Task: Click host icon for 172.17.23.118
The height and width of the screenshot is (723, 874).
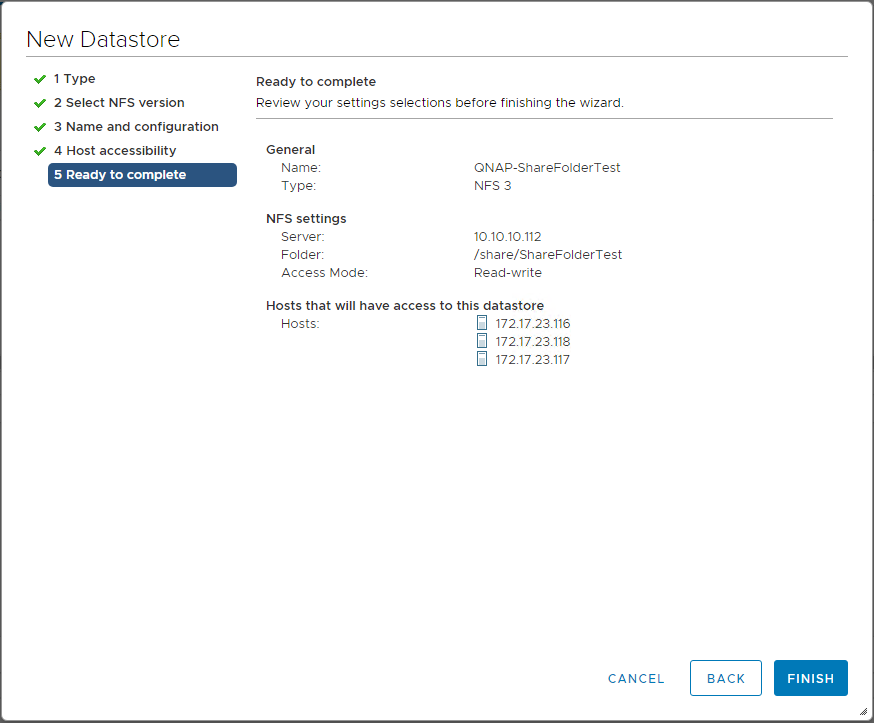Action: pyautogui.click(x=482, y=341)
